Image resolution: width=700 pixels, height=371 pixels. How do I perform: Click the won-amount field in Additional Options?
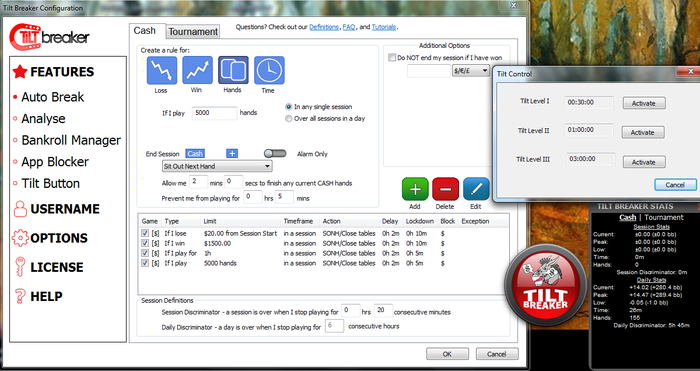[429, 71]
